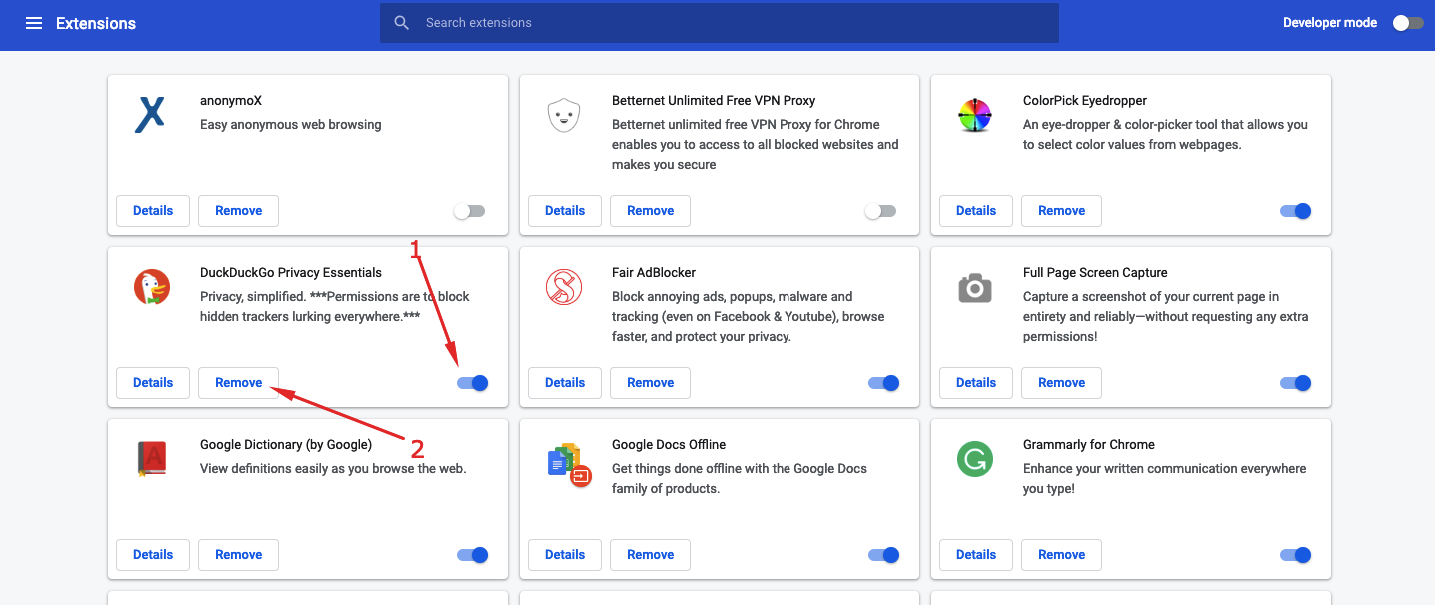Viewport: 1435px width, 605px height.
Task: Click the DuckDuckGo extension icon
Action: [150, 286]
